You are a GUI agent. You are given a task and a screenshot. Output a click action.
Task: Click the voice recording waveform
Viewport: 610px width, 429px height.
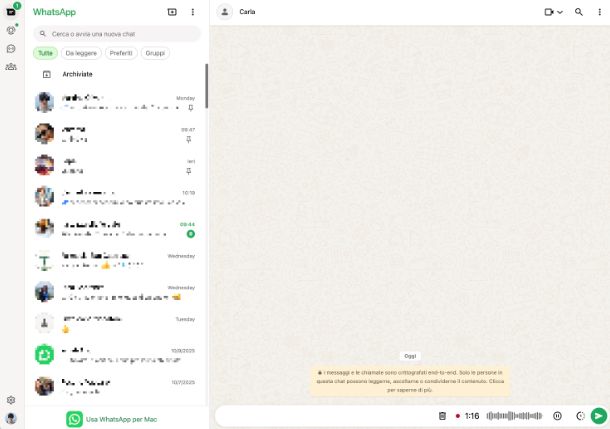click(x=514, y=416)
